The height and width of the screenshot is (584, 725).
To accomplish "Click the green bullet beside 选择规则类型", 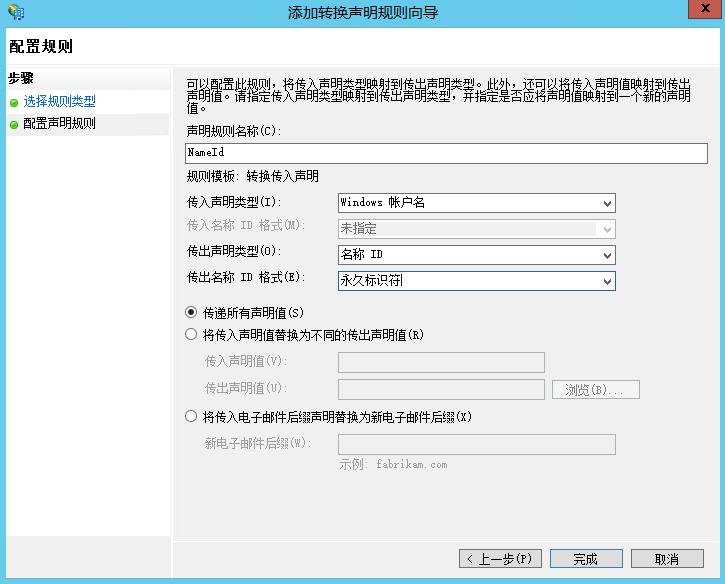I will (14, 102).
